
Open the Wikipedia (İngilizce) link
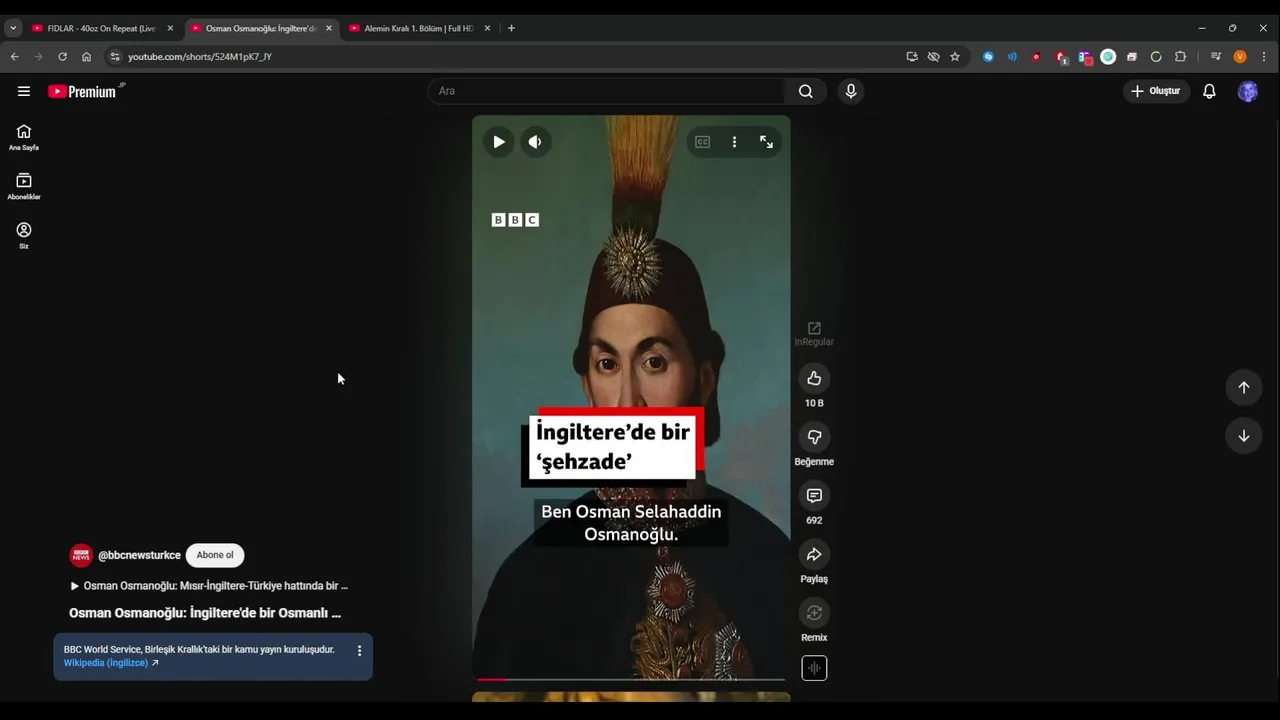111,663
